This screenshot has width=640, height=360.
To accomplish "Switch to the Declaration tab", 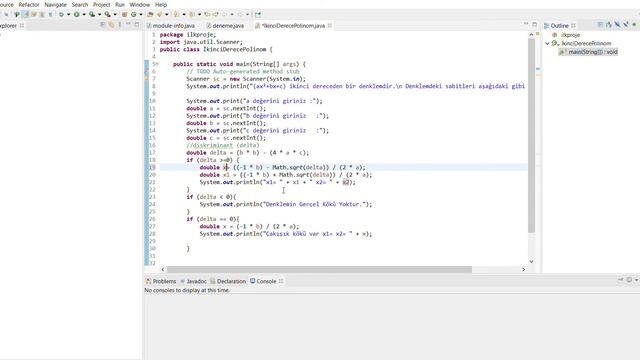I will [x=228, y=281].
